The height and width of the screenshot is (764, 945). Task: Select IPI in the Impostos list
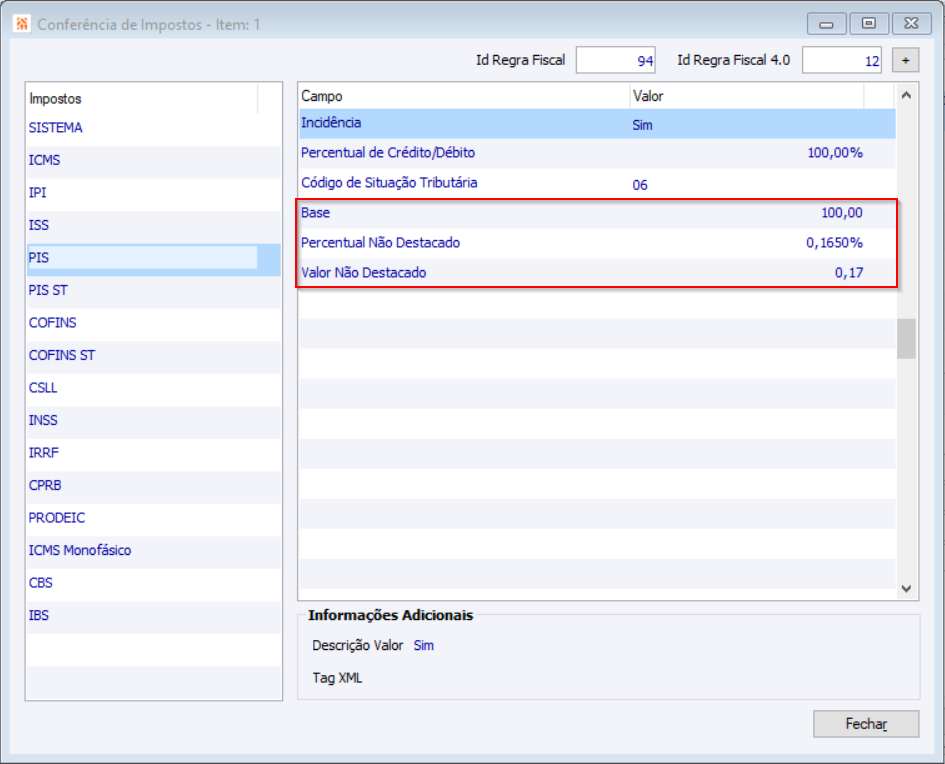(154, 193)
